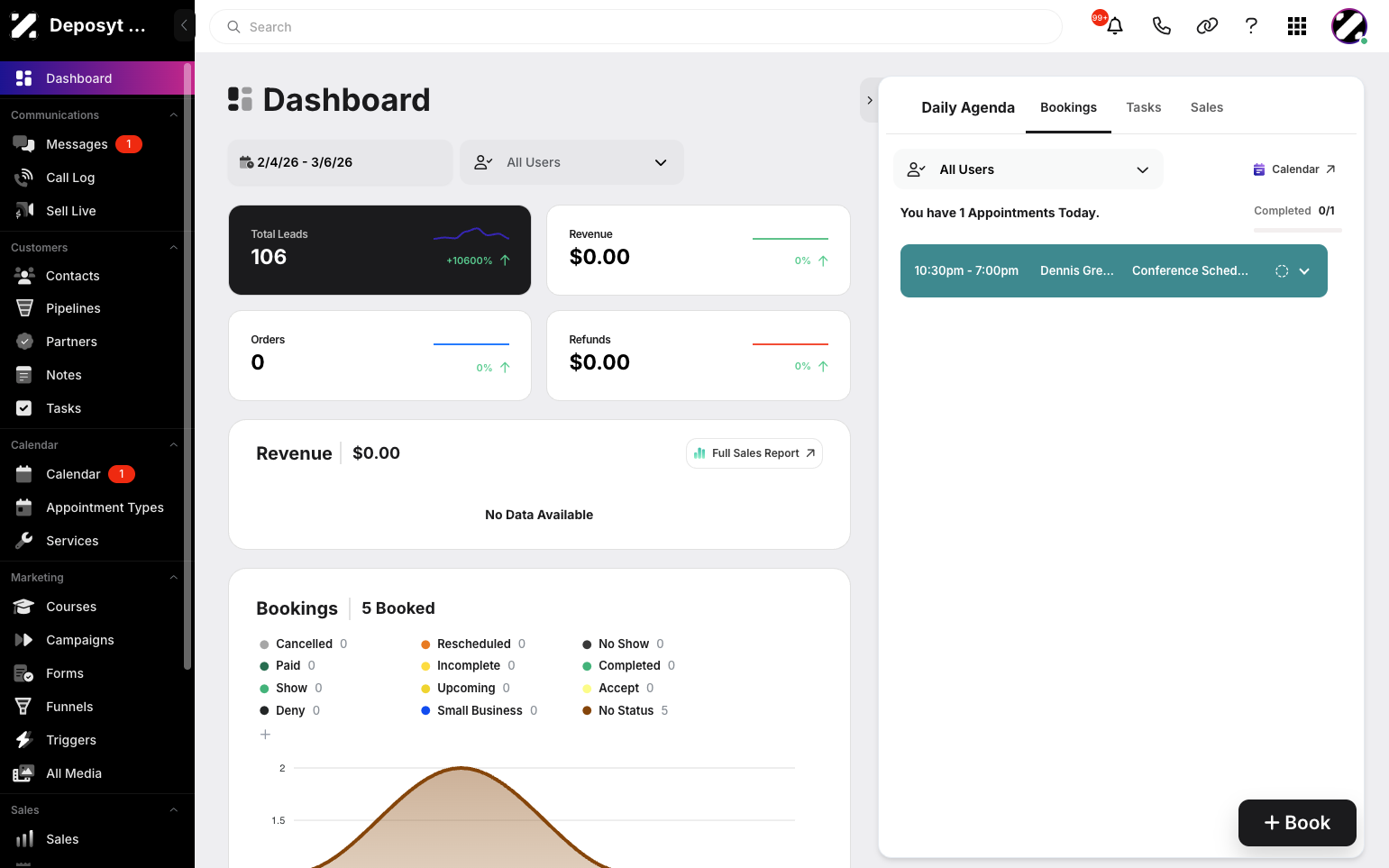Toggle Rescheduled series in Bookings legend
Viewport: 1389px width, 868px height.
point(473,644)
